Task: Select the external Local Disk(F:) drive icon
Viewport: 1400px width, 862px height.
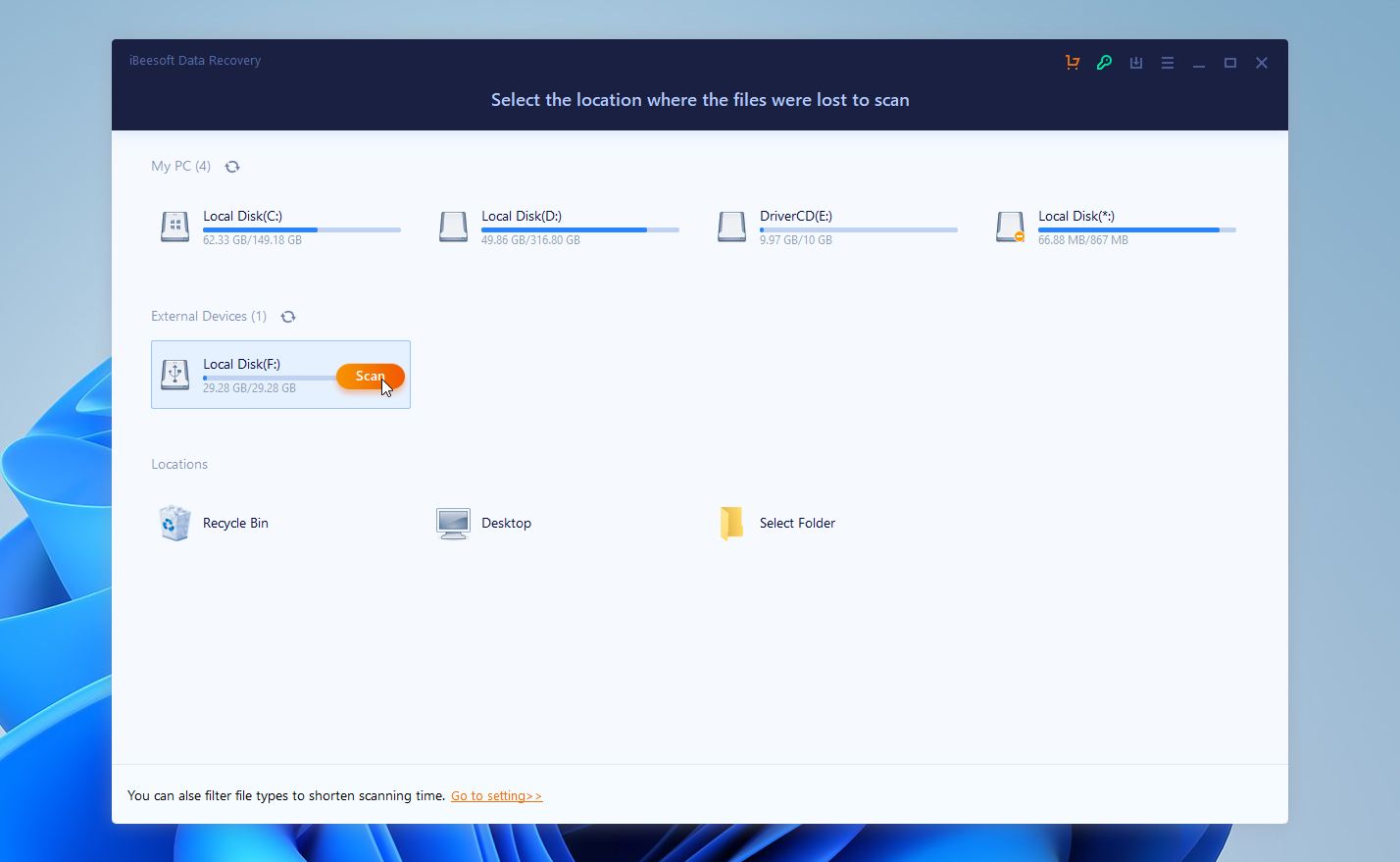Action: point(174,375)
